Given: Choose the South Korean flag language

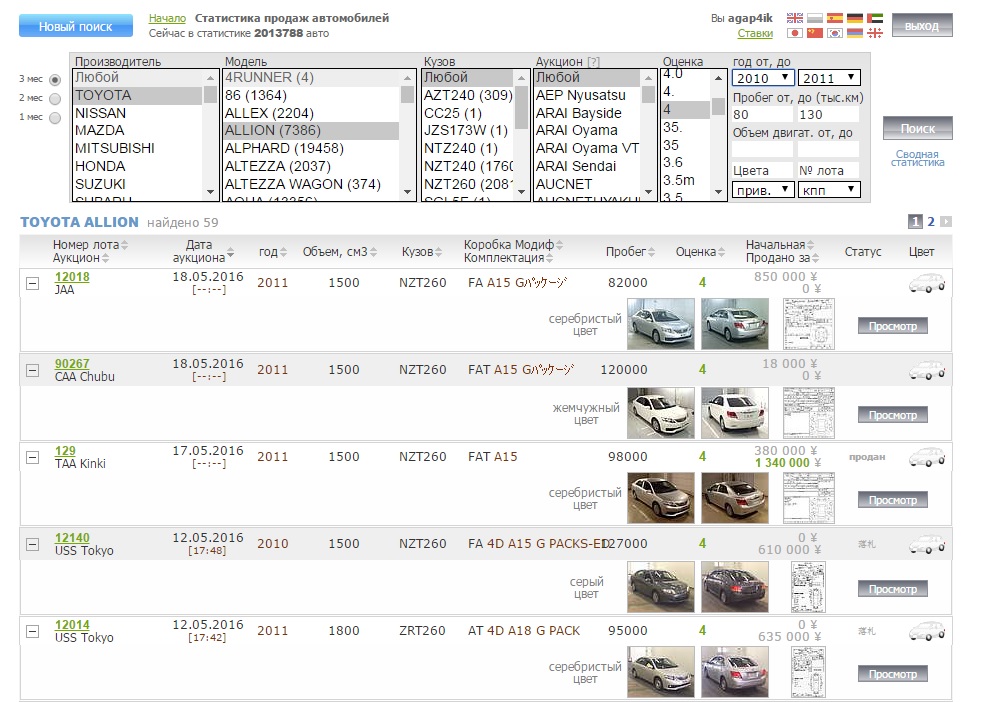Looking at the screenshot, I should click(834, 33).
